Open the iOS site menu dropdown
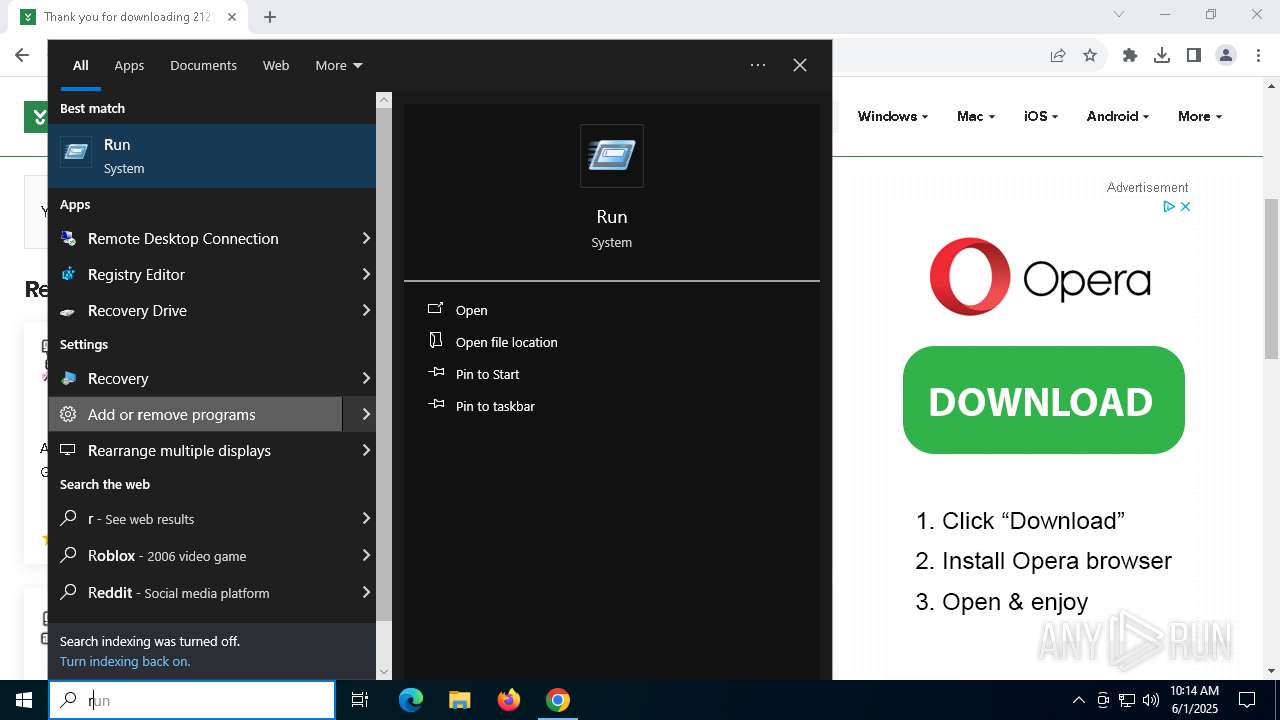Screen dimensions: 1280x720 1041,116
